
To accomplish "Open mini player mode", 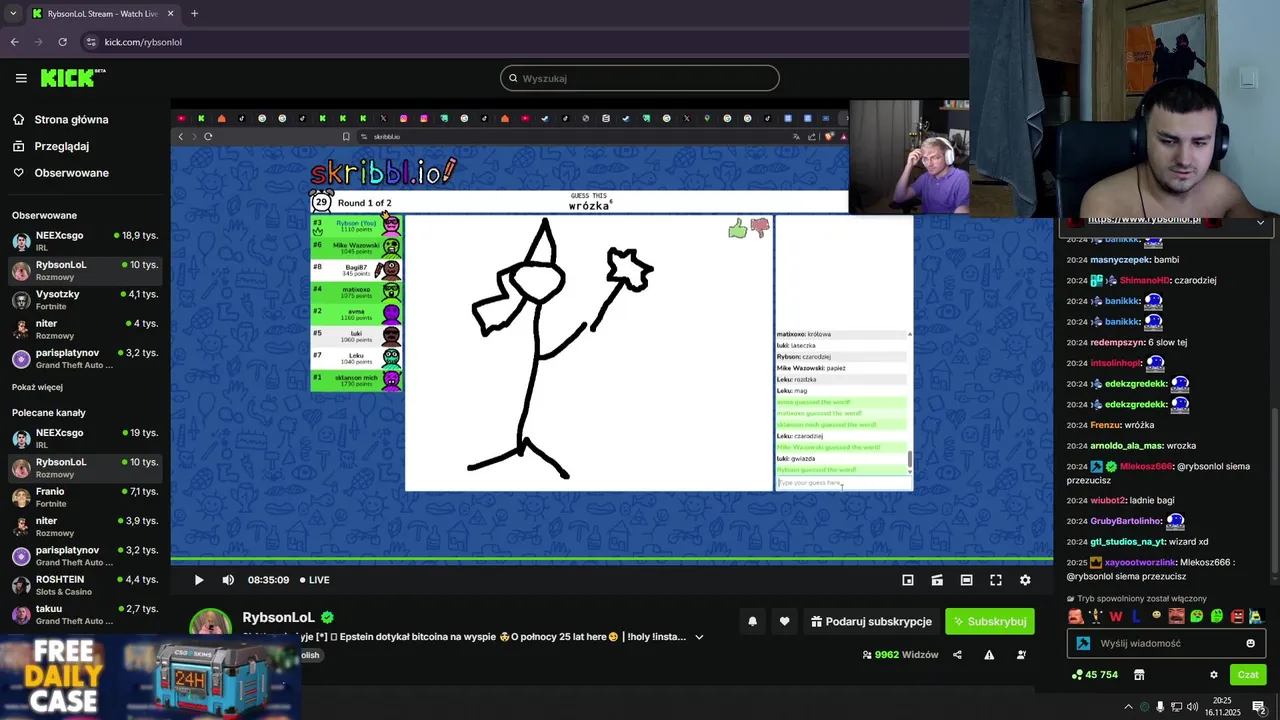I will point(908,580).
